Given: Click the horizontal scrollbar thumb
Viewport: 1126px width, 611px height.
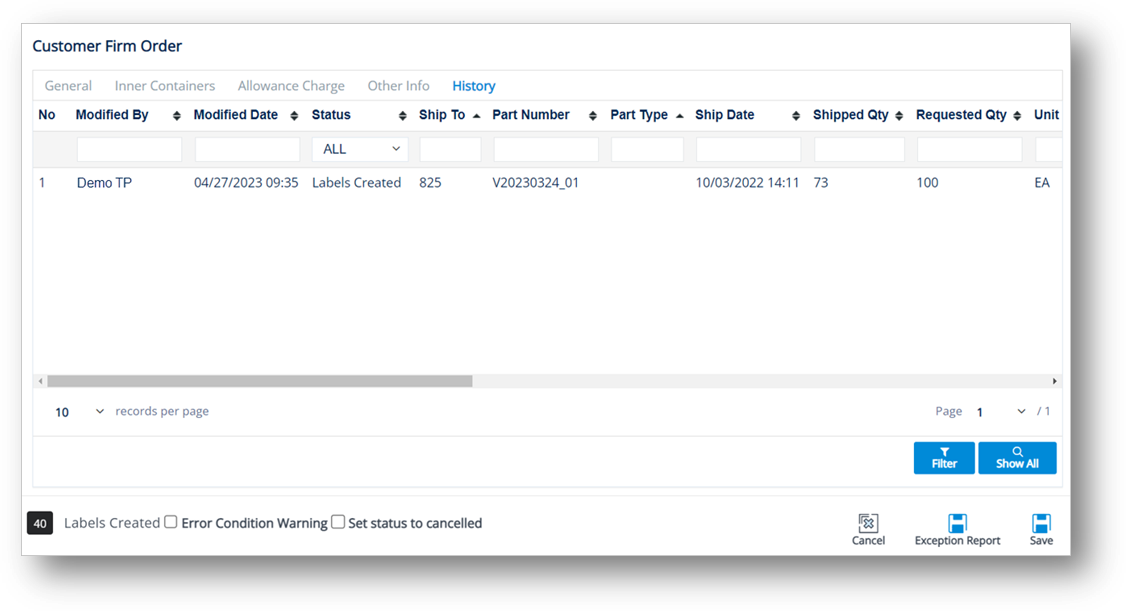Looking at the screenshot, I should 259,381.
